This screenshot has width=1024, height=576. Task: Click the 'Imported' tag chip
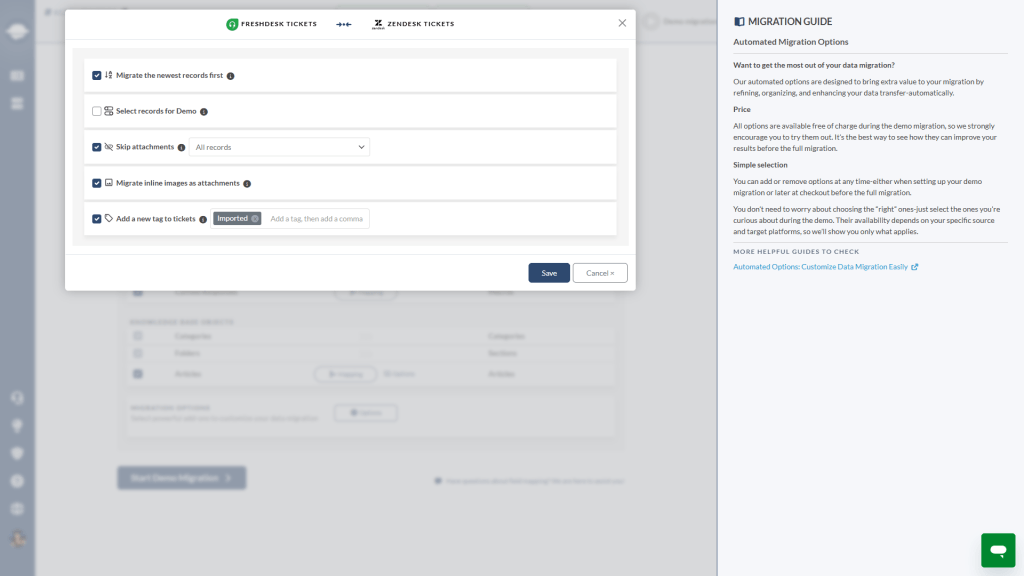coord(237,219)
